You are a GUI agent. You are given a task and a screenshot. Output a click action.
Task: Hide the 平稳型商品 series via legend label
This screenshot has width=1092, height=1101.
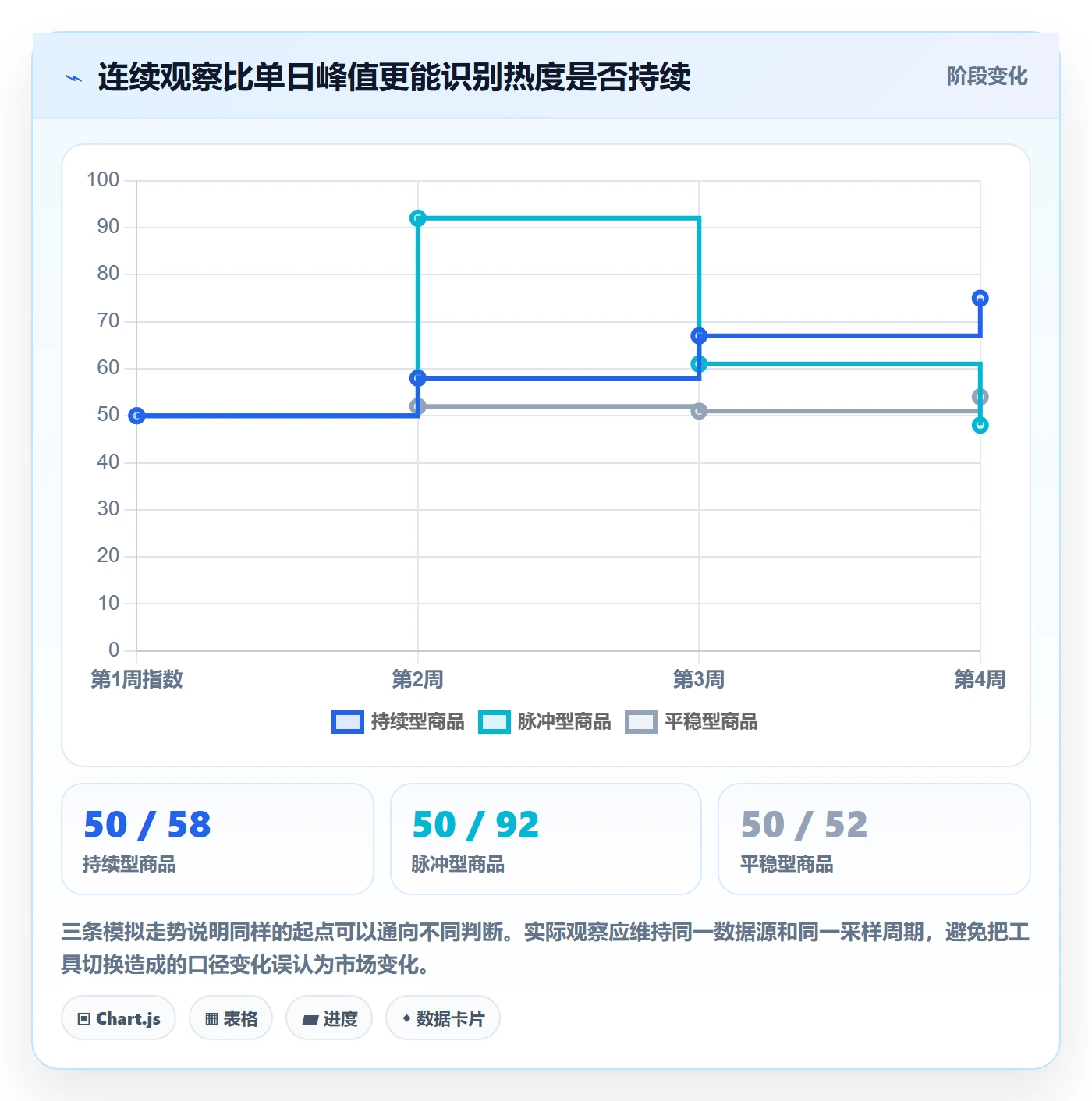(x=711, y=722)
